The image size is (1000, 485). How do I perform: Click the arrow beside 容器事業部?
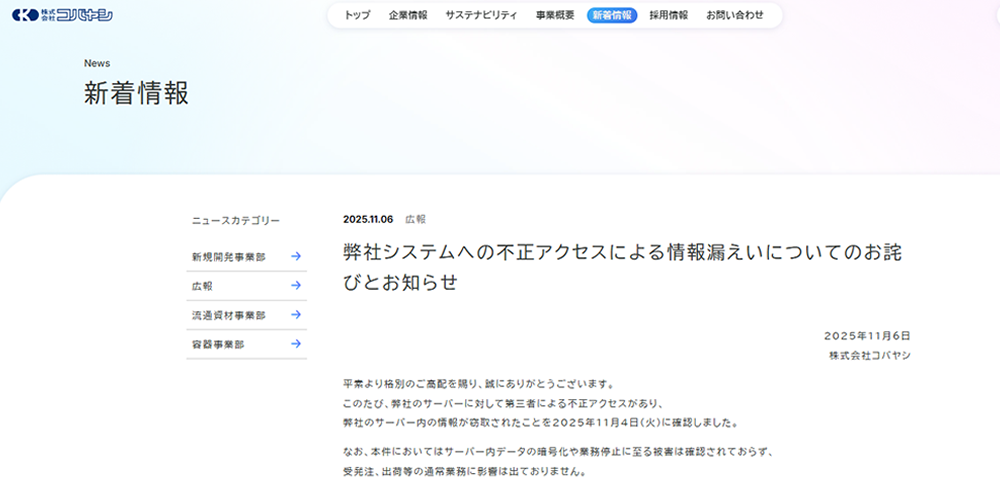coord(296,344)
